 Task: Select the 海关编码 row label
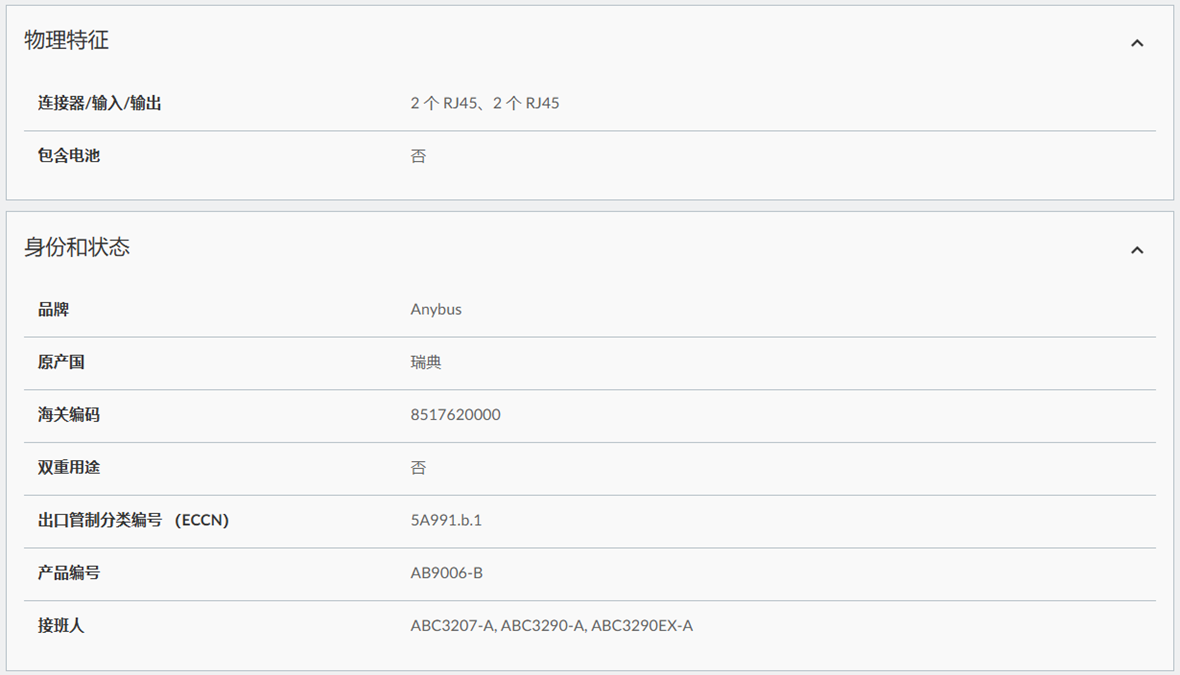(69, 415)
